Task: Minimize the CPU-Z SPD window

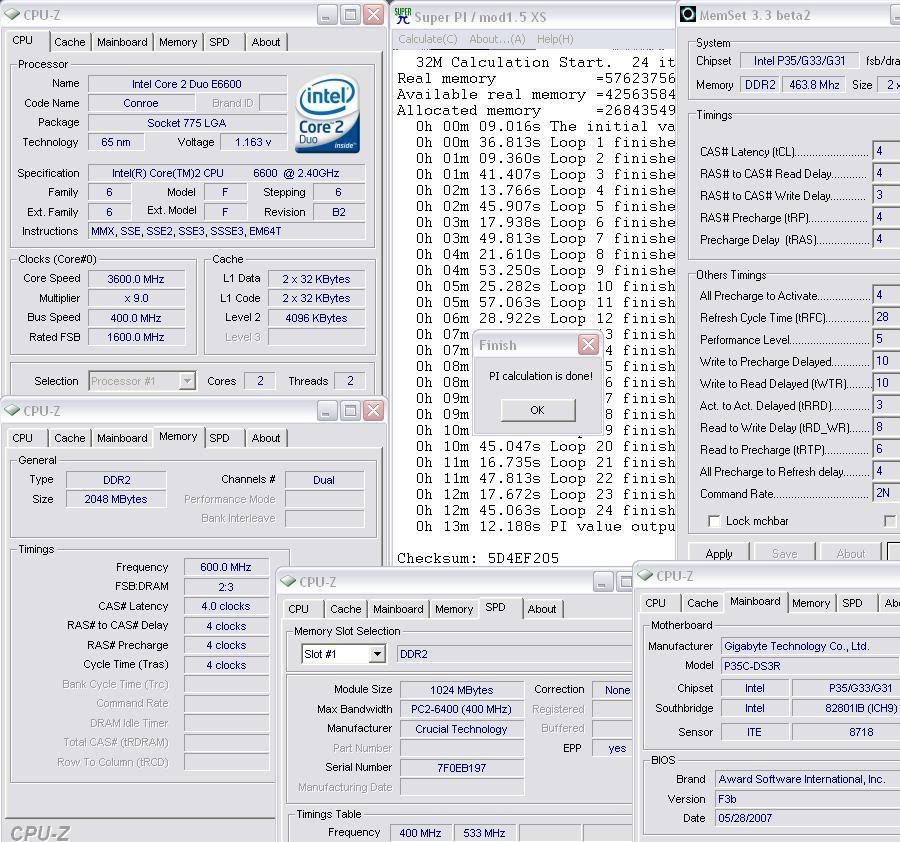Action: (602, 582)
